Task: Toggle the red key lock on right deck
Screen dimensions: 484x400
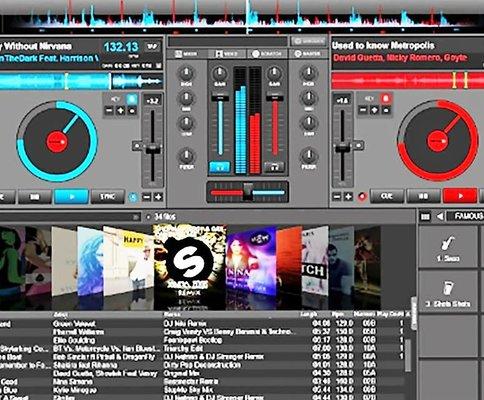Action: pos(386,99)
